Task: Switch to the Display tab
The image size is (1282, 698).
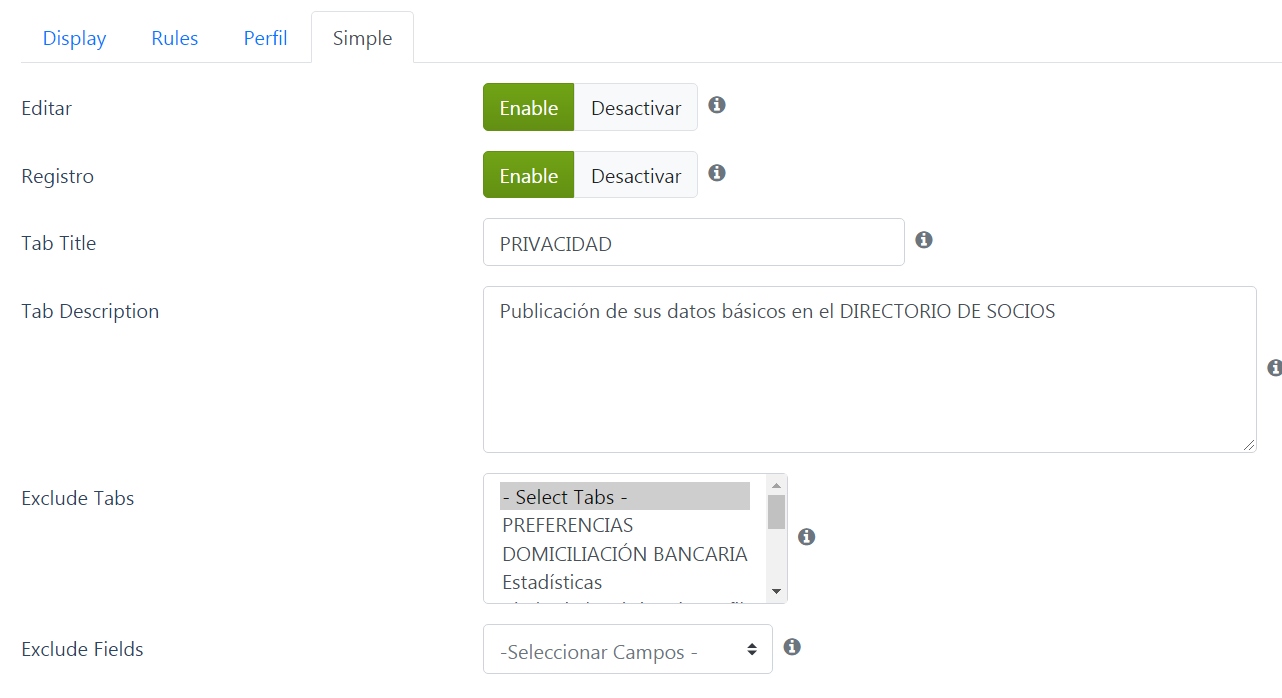Action: point(74,38)
